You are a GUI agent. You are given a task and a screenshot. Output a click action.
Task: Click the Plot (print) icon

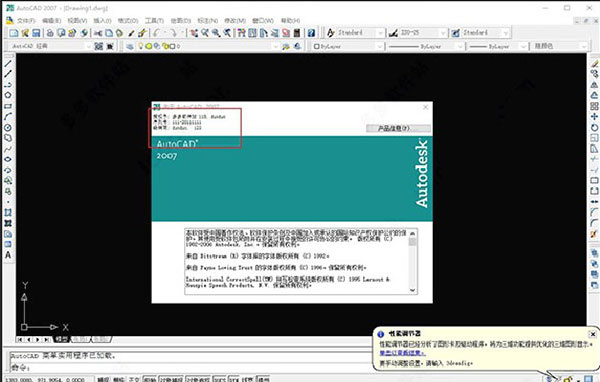[x=50, y=33]
